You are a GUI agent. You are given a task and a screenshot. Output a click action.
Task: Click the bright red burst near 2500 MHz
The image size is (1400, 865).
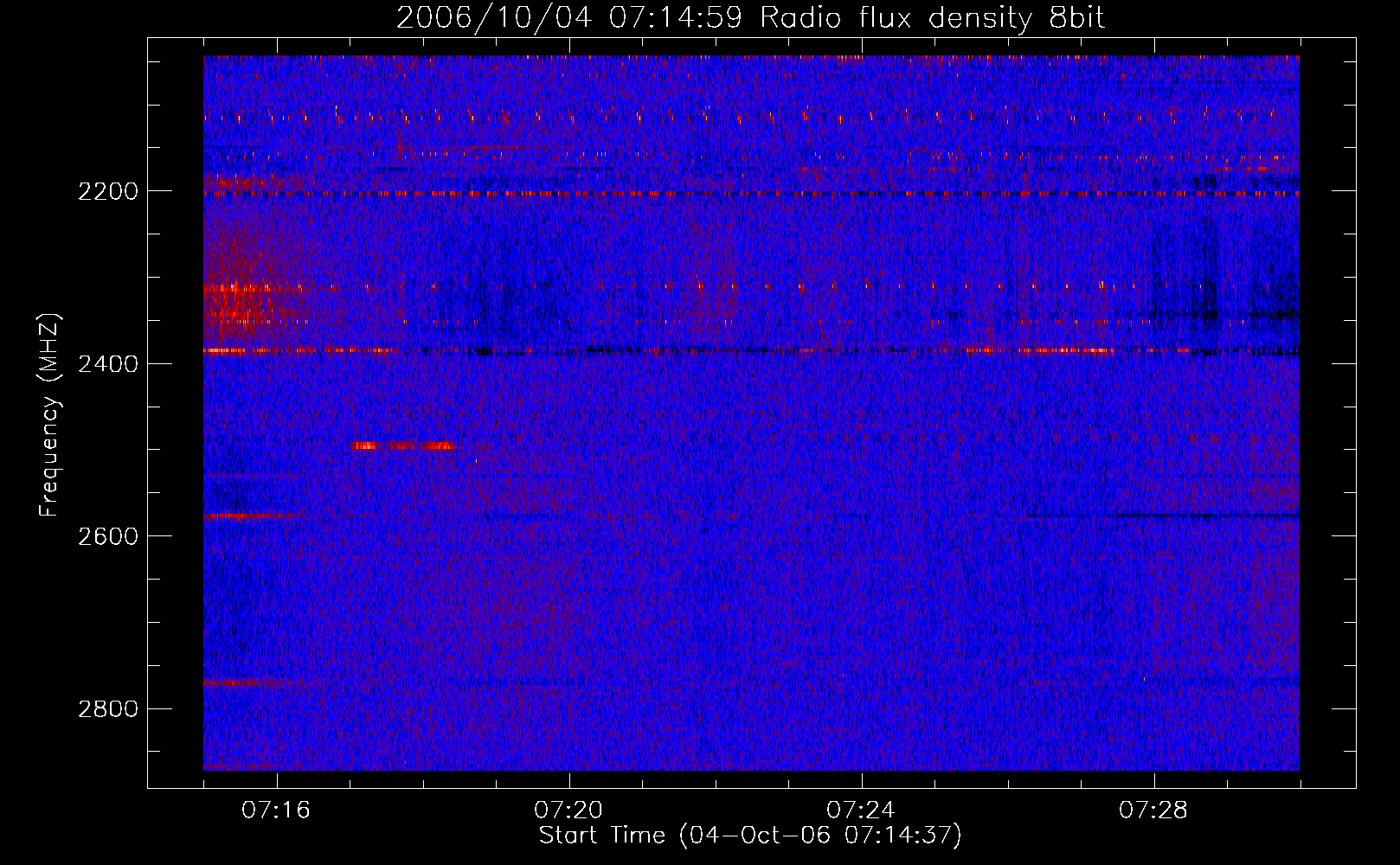click(403, 446)
